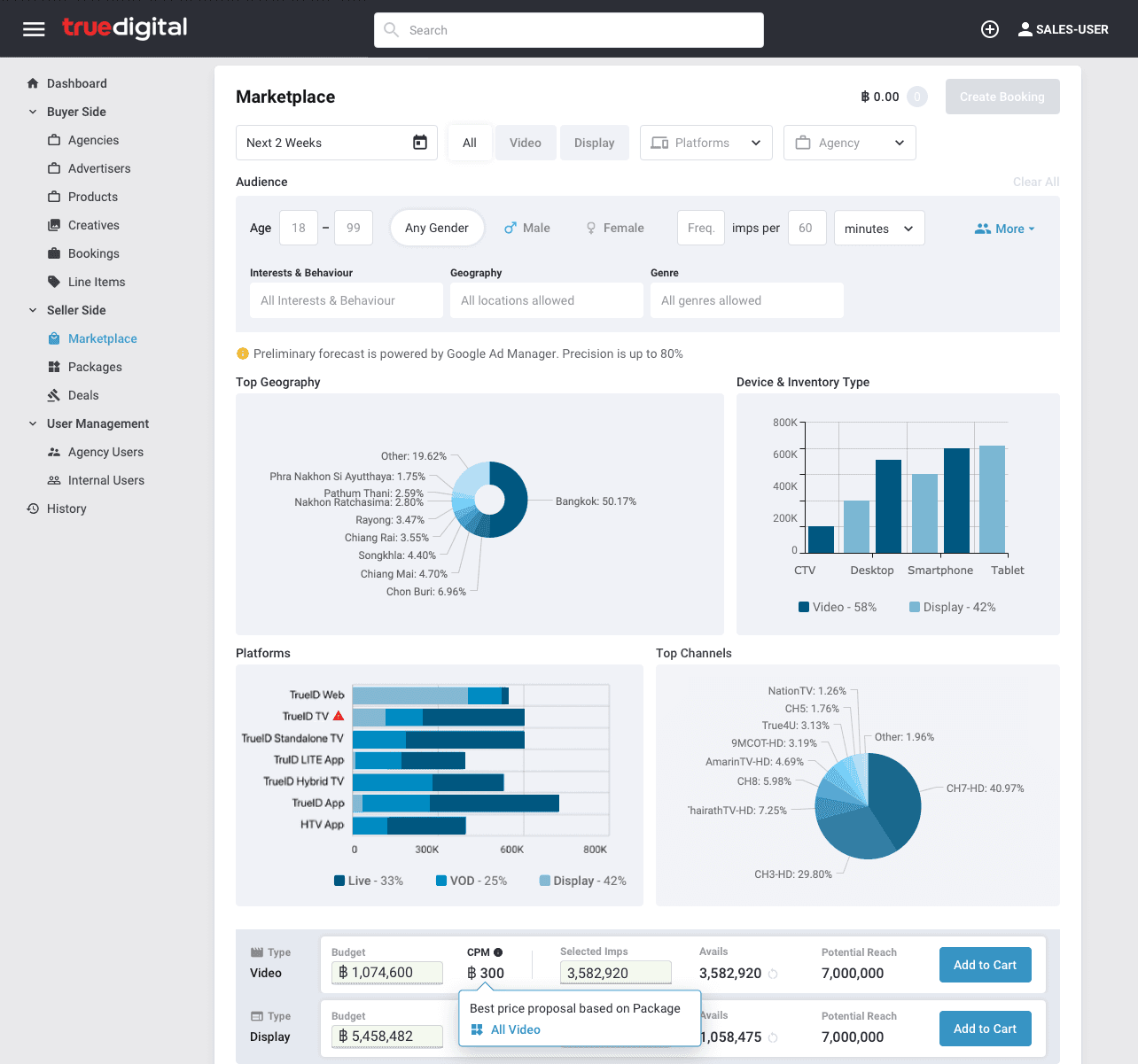This screenshot has height=1064, width=1138.
Task: Click the Deals gavel icon
Action: tap(54, 395)
